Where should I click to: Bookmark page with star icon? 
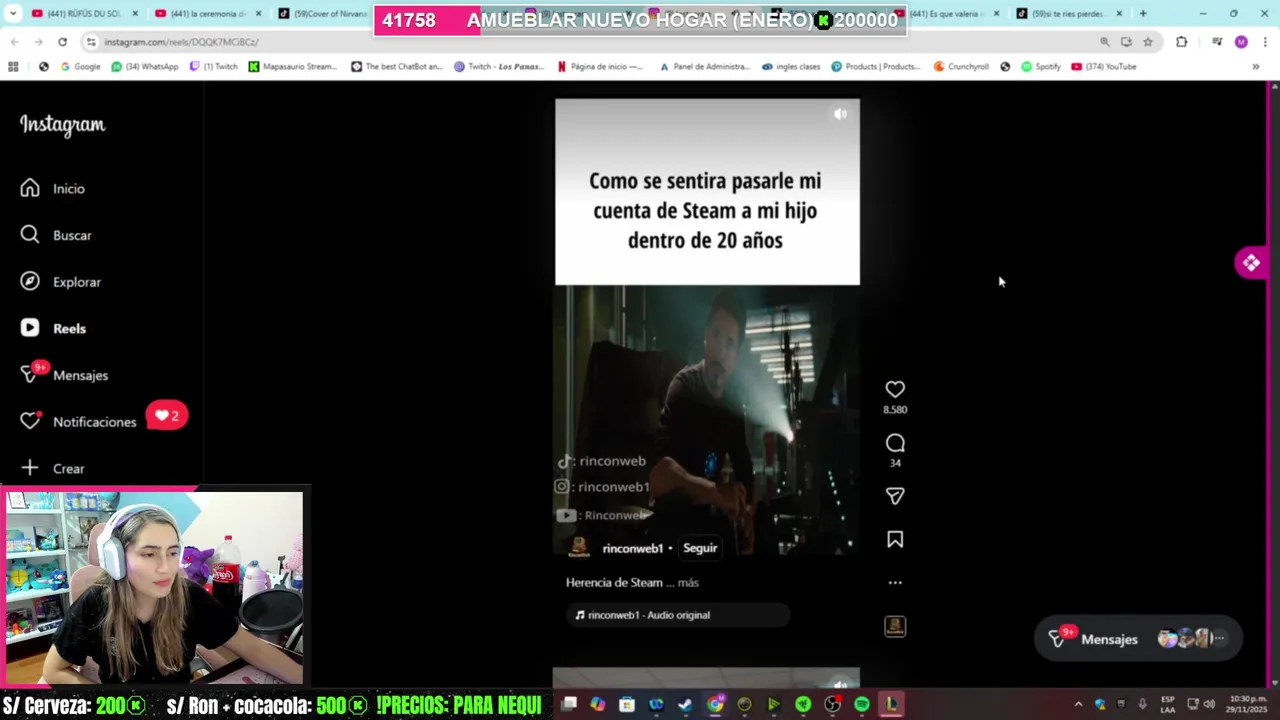(1148, 42)
